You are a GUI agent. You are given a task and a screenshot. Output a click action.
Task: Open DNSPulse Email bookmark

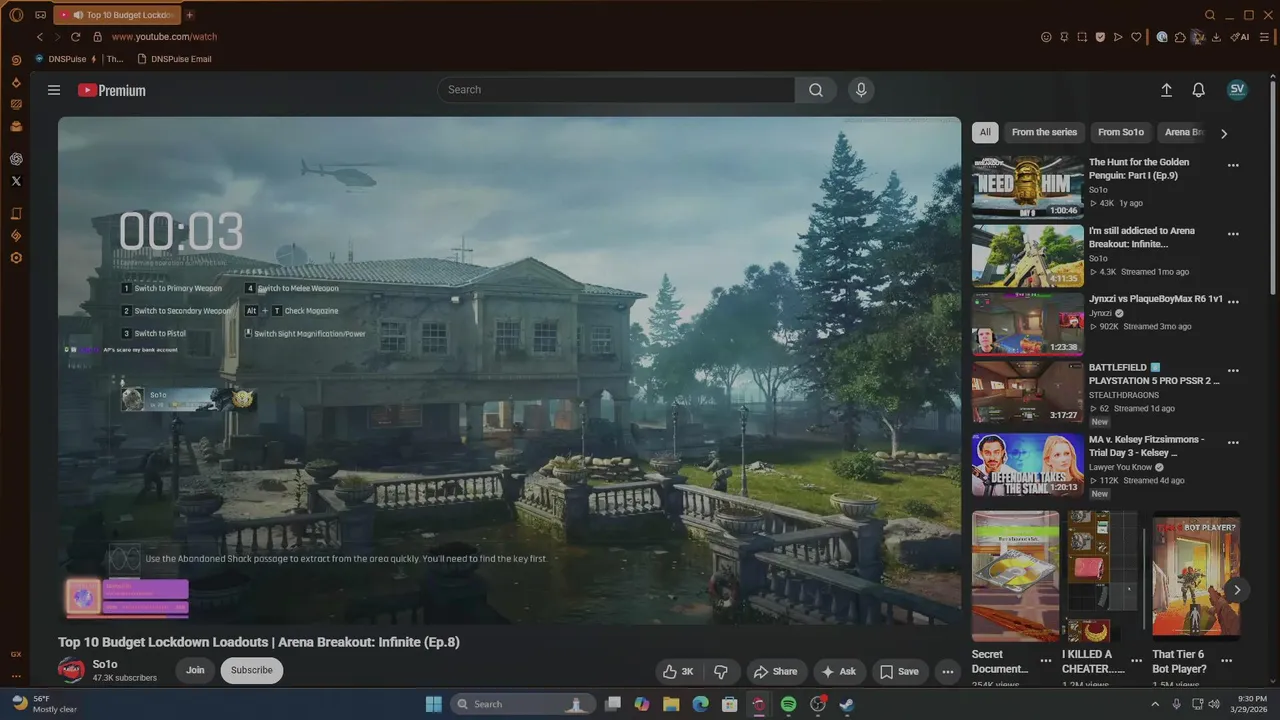coord(174,59)
